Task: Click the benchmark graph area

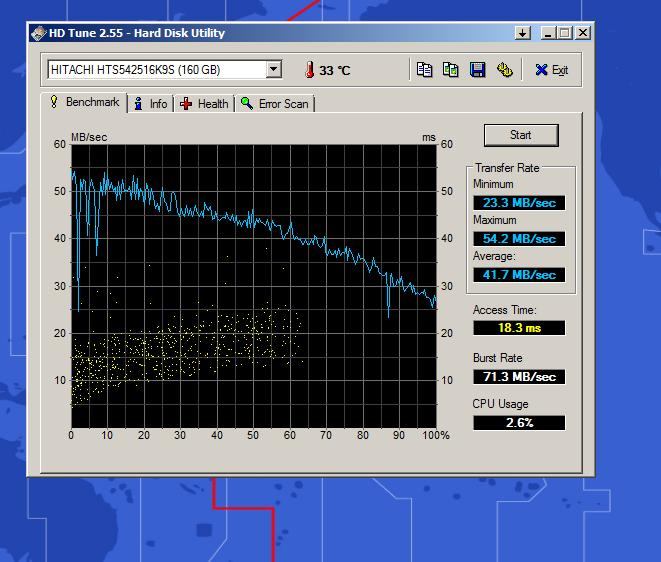Action: (x=254, y=286)
